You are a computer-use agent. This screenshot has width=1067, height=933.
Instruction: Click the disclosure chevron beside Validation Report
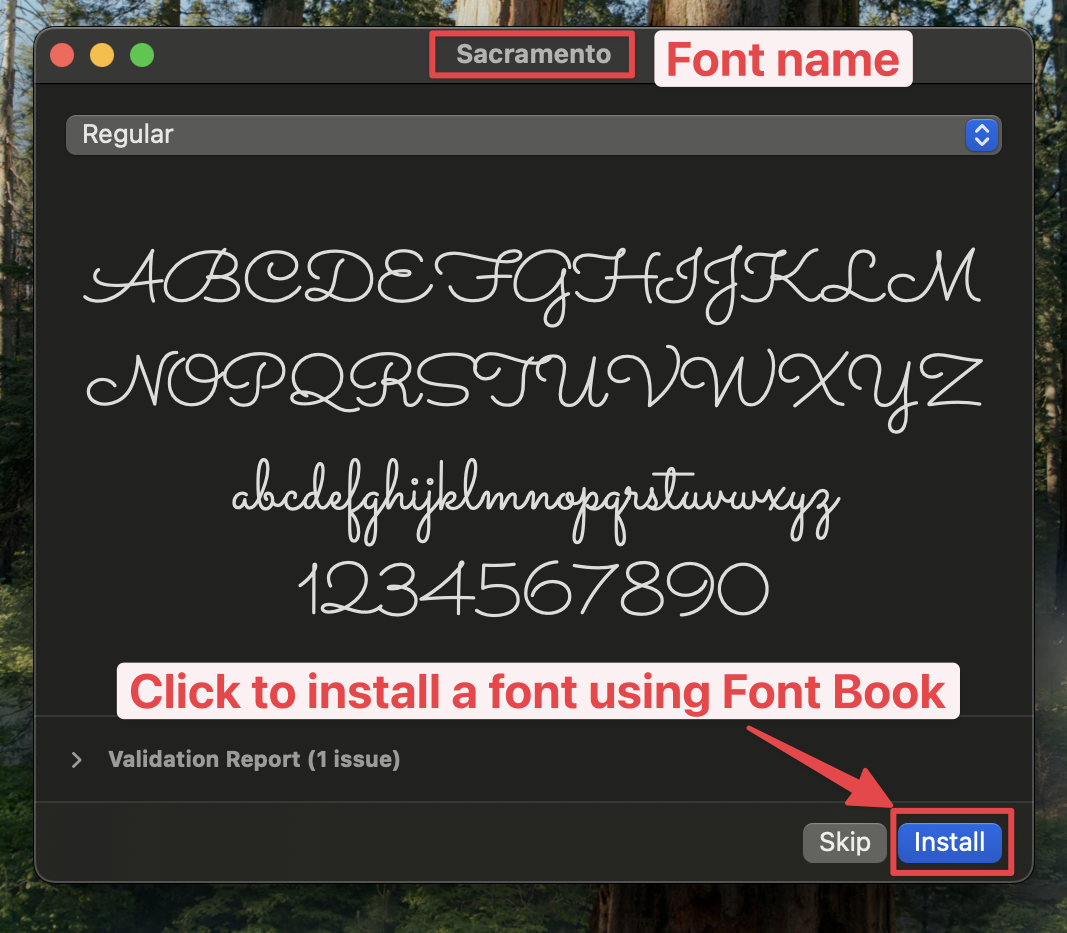(x=77, y=760)
